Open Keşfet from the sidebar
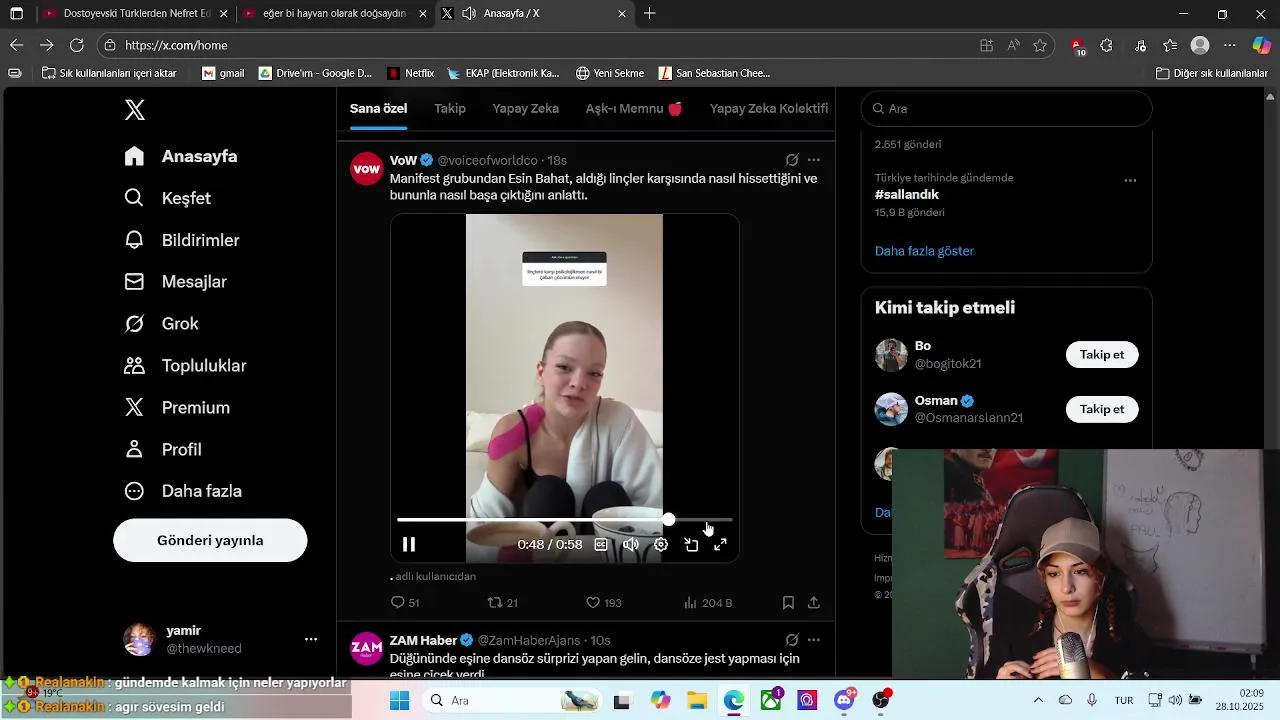Image resolution: width=1280 pixels, height=720 pixels. 168,198
